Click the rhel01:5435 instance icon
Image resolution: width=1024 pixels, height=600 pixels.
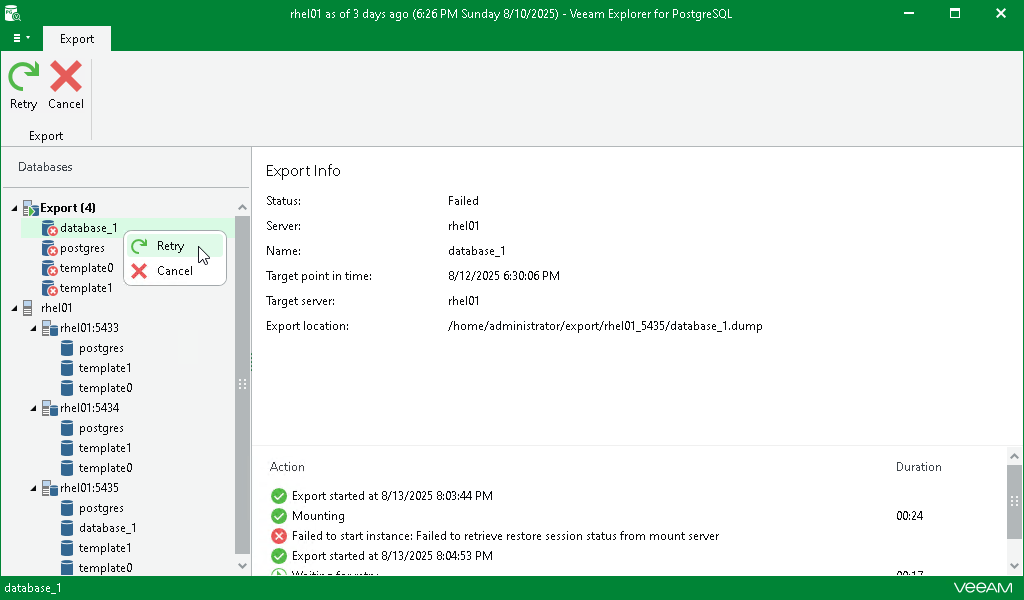point(50,488)
